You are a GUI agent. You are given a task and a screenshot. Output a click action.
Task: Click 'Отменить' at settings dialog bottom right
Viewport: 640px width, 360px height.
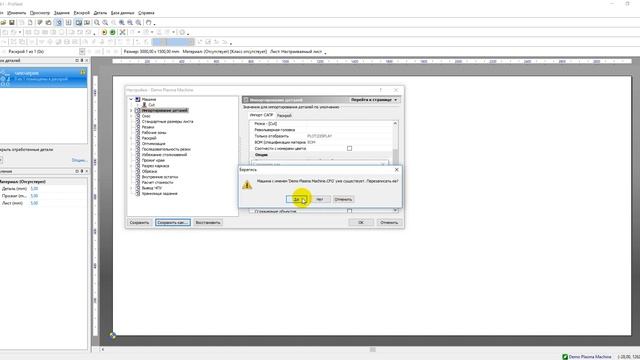(x=389, y=223)
